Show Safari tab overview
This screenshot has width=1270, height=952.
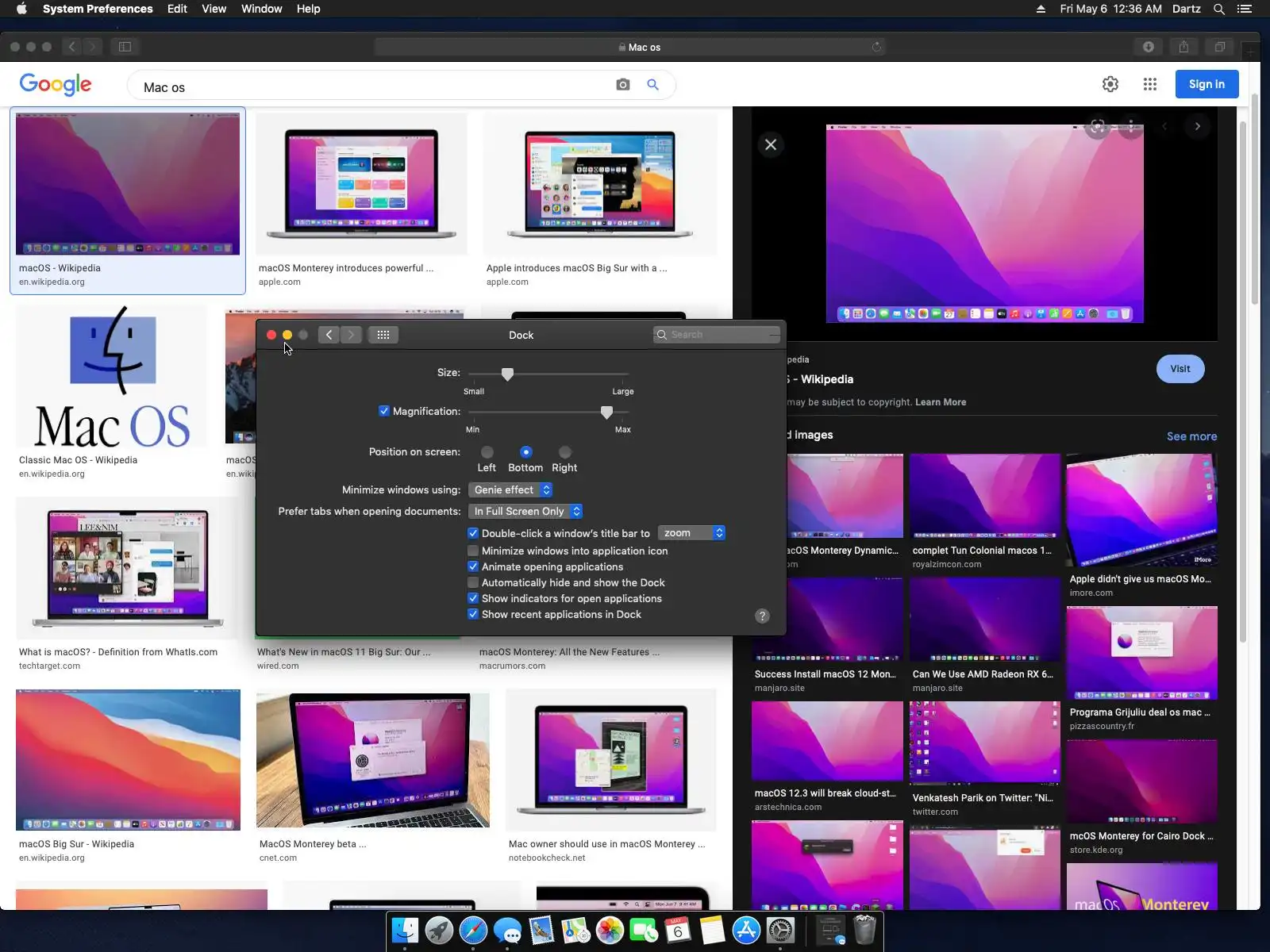(x=1220, y=47)
